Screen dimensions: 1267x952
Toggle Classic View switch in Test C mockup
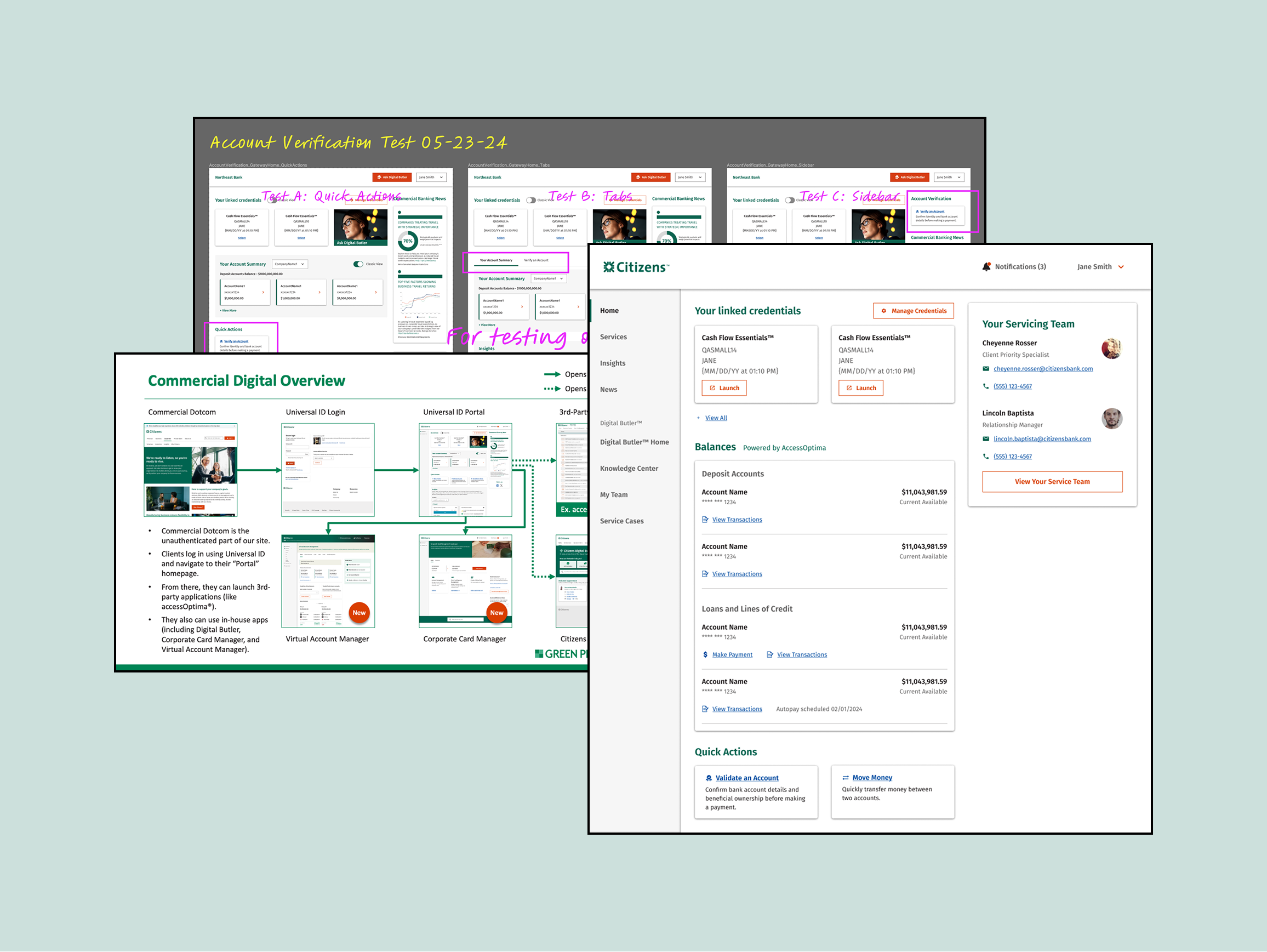point(790,201)
